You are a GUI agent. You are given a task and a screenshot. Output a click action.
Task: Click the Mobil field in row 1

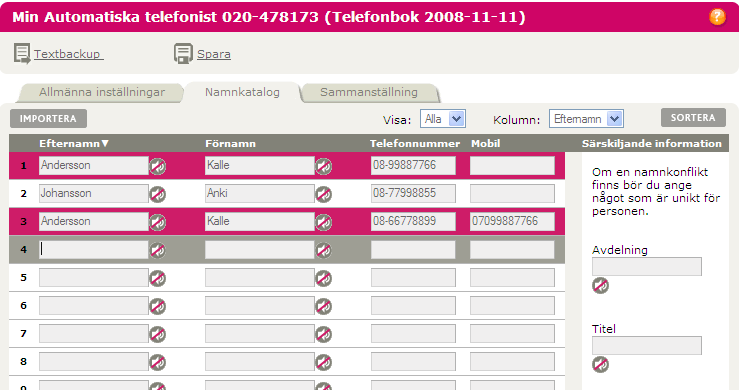[512, 166]
